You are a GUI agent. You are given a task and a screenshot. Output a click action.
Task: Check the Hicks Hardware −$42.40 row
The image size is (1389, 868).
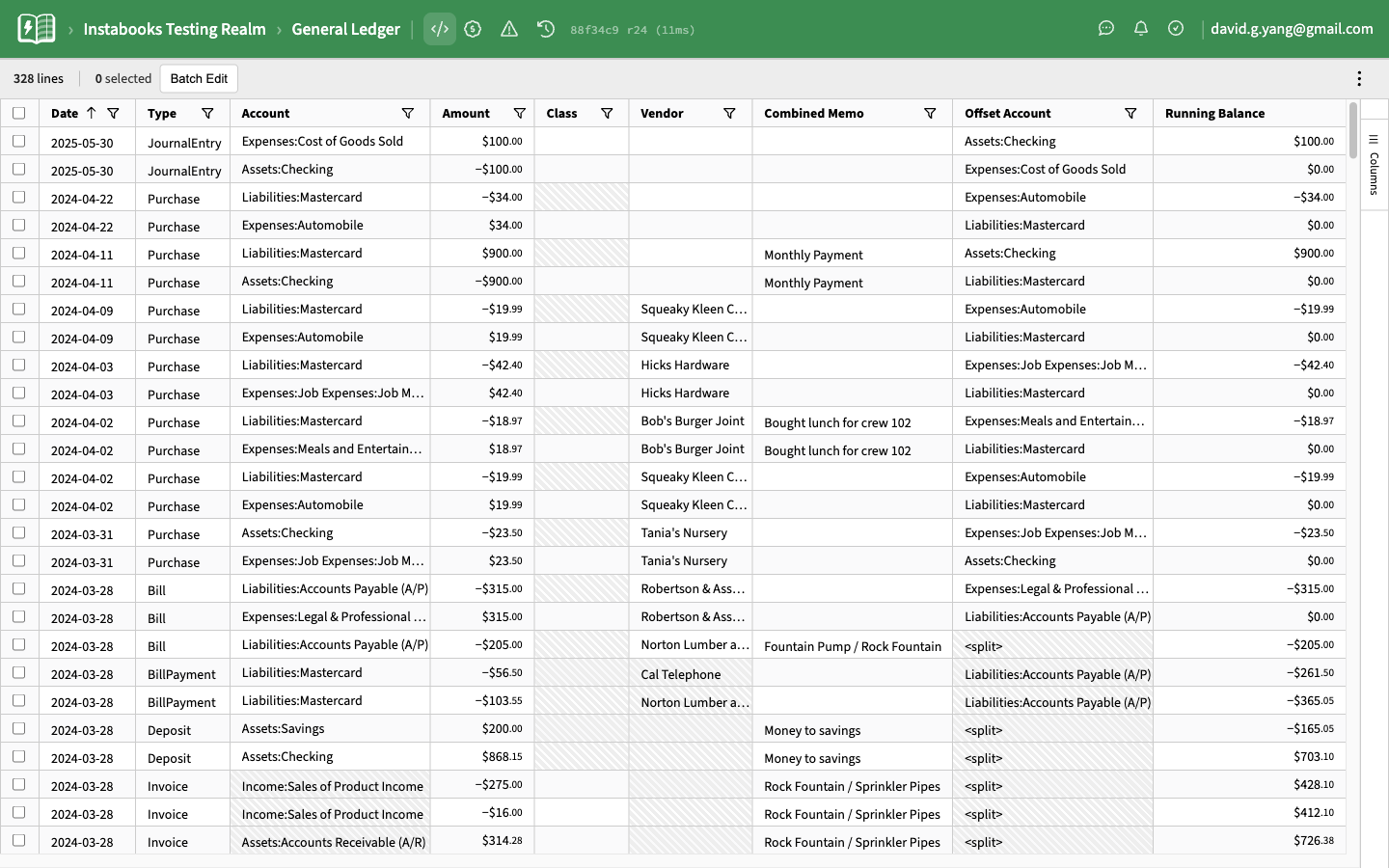click(x=19, y=365)
